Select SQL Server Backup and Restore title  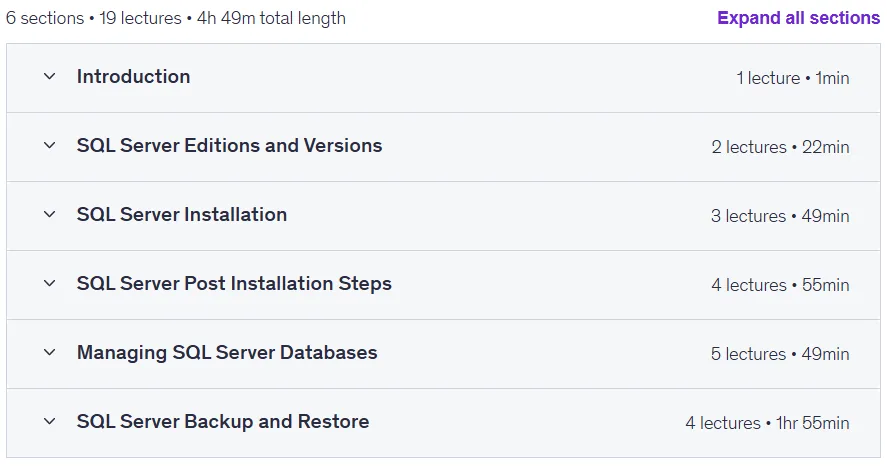pos(223,422)
